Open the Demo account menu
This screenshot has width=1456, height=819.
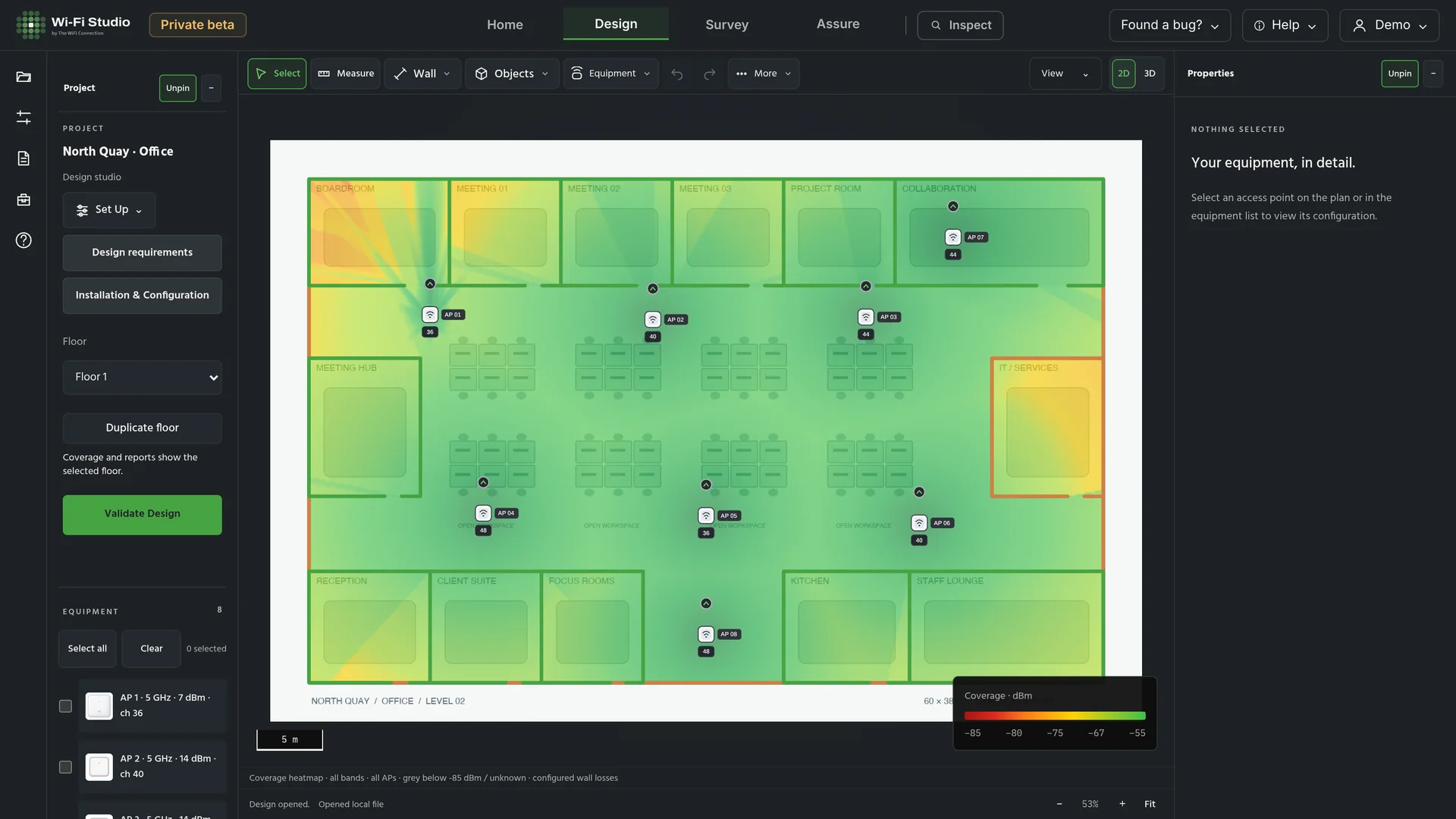1389,25
